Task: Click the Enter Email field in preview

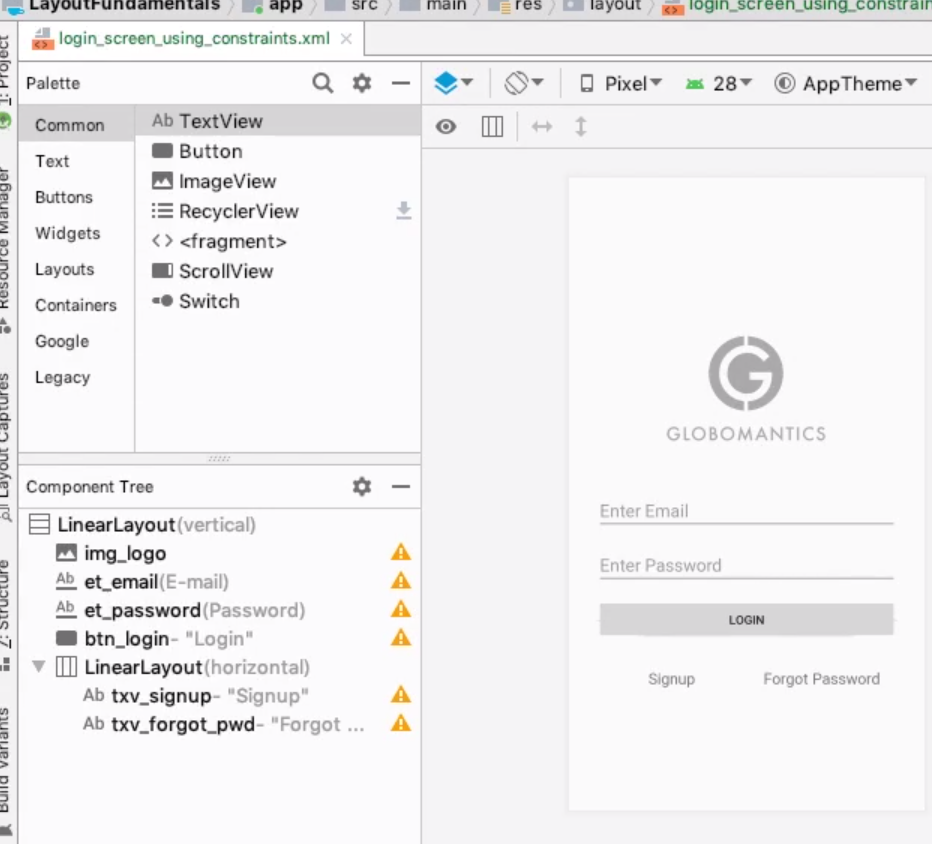Action: coord(747,512)
